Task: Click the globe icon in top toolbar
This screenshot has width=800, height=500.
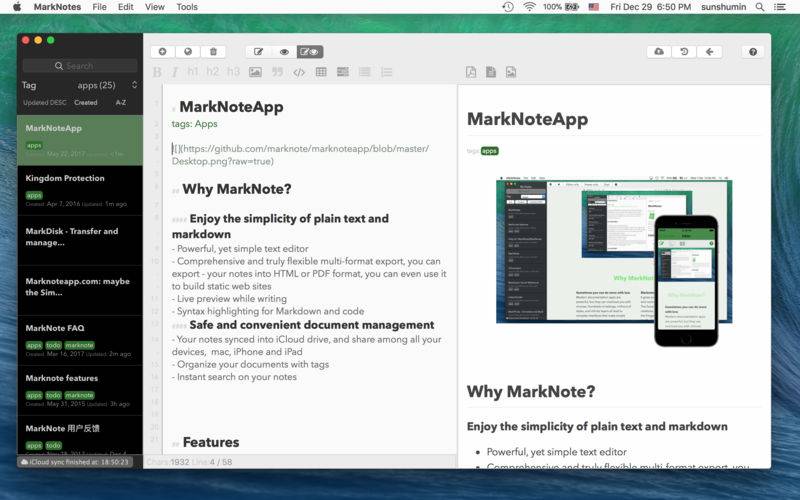Action: [188, 52]
